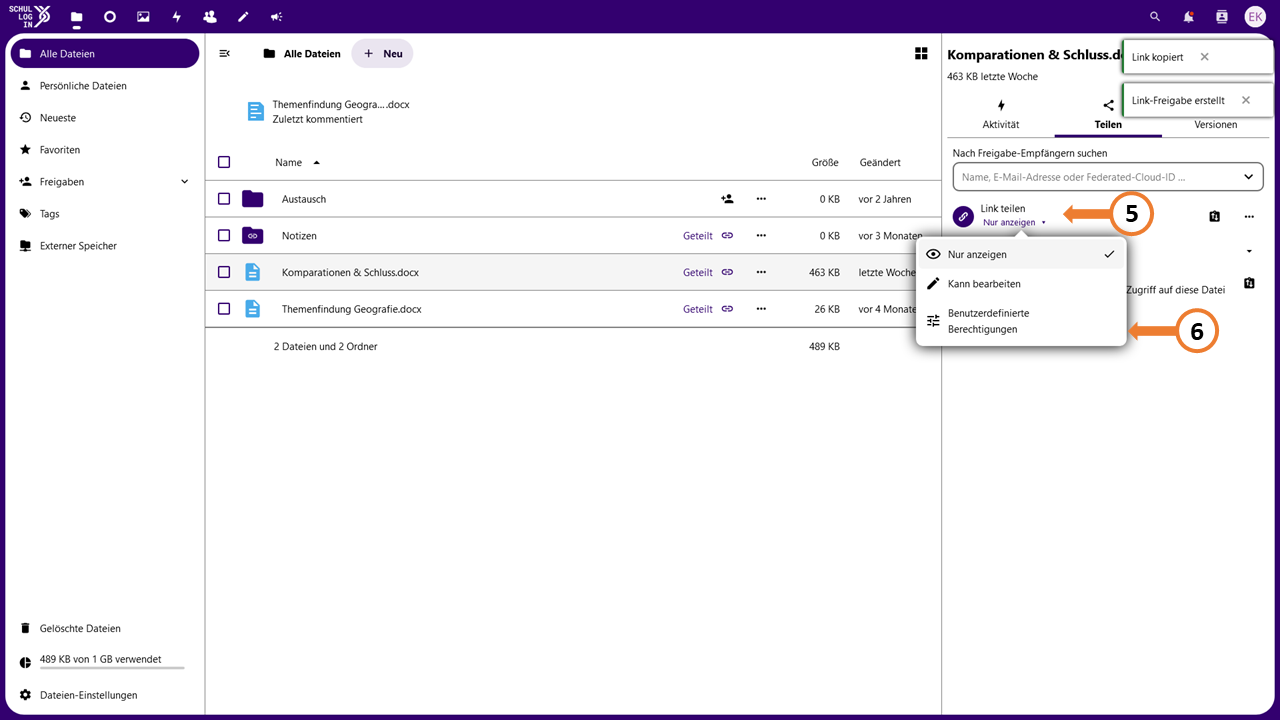1280x720 pixels.
Task: Open the Nur anzeigen permission dropdown
Action: coord(1014,222)
